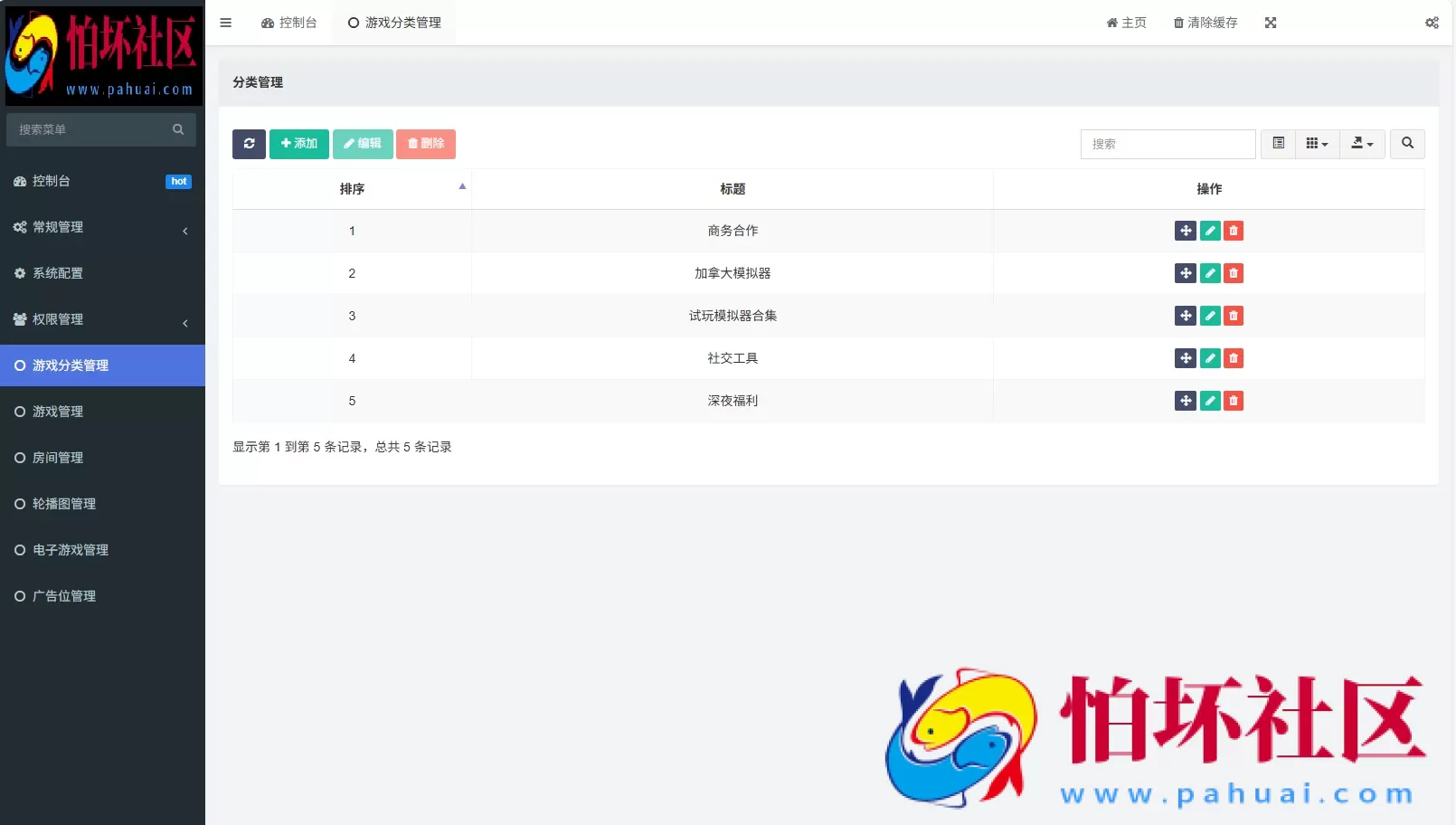Expand the 权限管理 sidebar section
The height and width of the screenshot is (825, 1456).
pos(102,319)
